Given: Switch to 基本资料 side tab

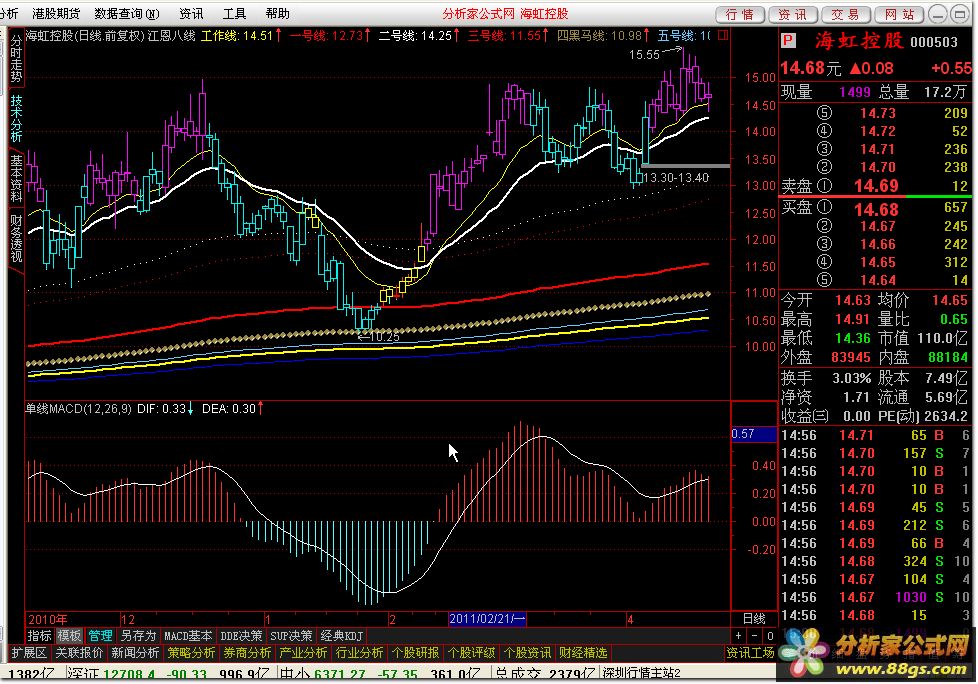Looking at the screenshot, I should tap(16, 178).
